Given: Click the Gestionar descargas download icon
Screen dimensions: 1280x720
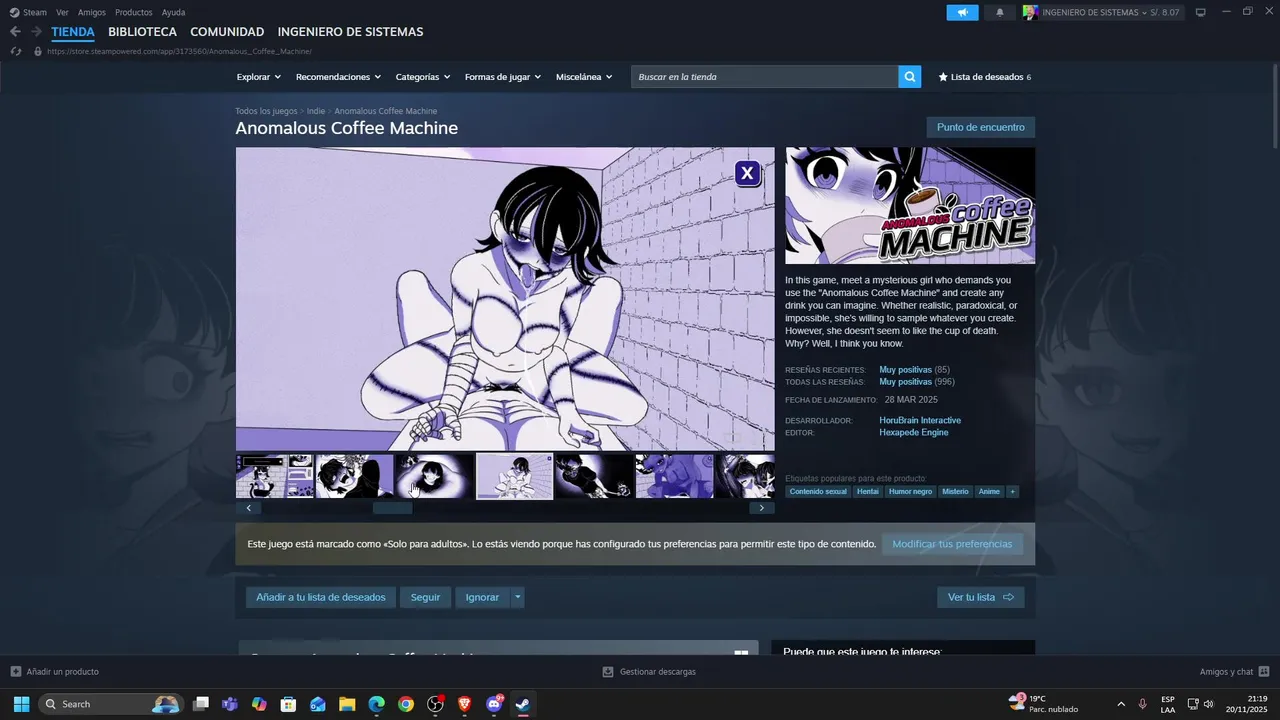Looking at the screenshot, I should tap(608, 672).
